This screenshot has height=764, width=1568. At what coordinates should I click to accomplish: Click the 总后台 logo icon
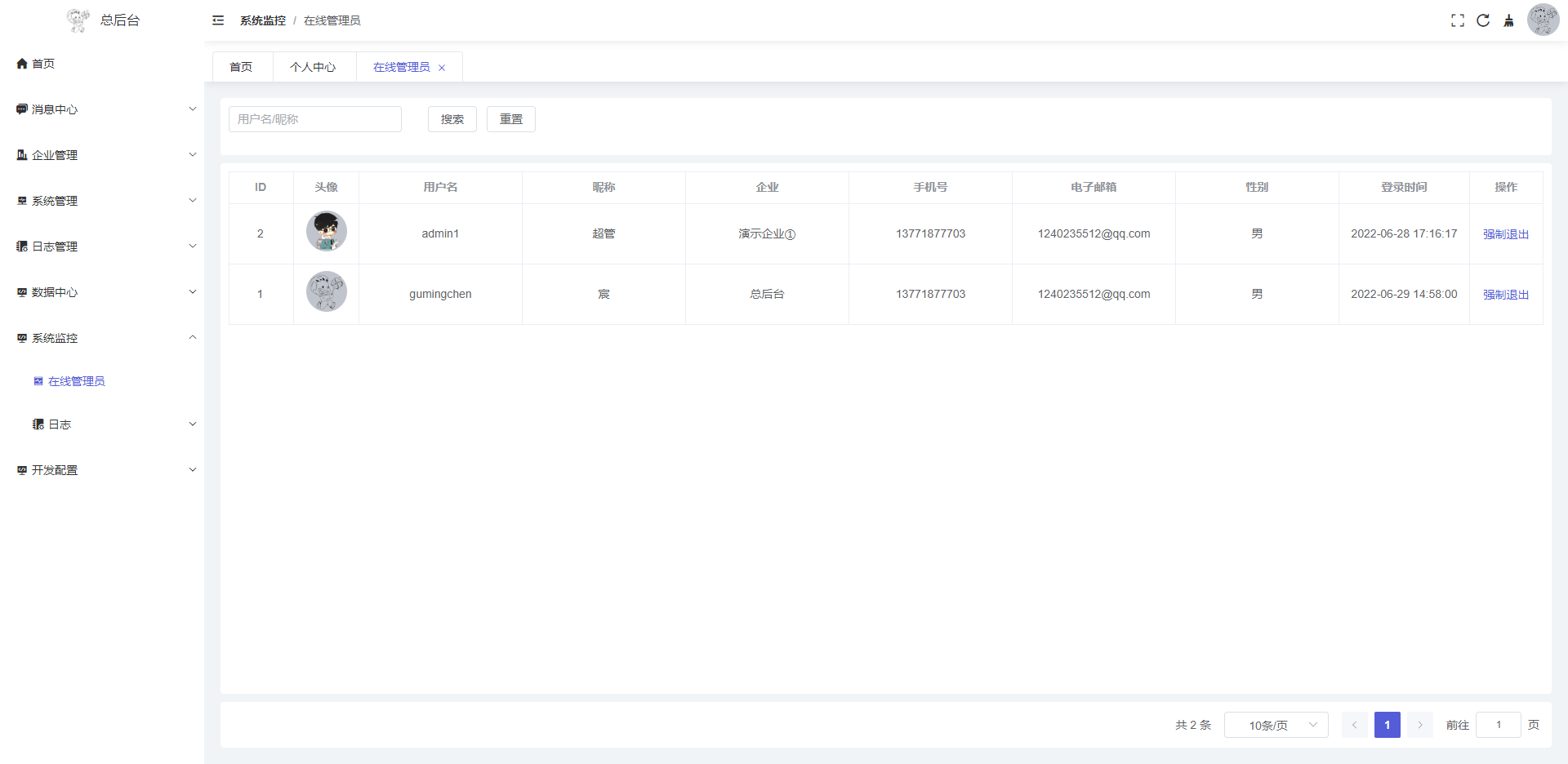tap(78, 20)
